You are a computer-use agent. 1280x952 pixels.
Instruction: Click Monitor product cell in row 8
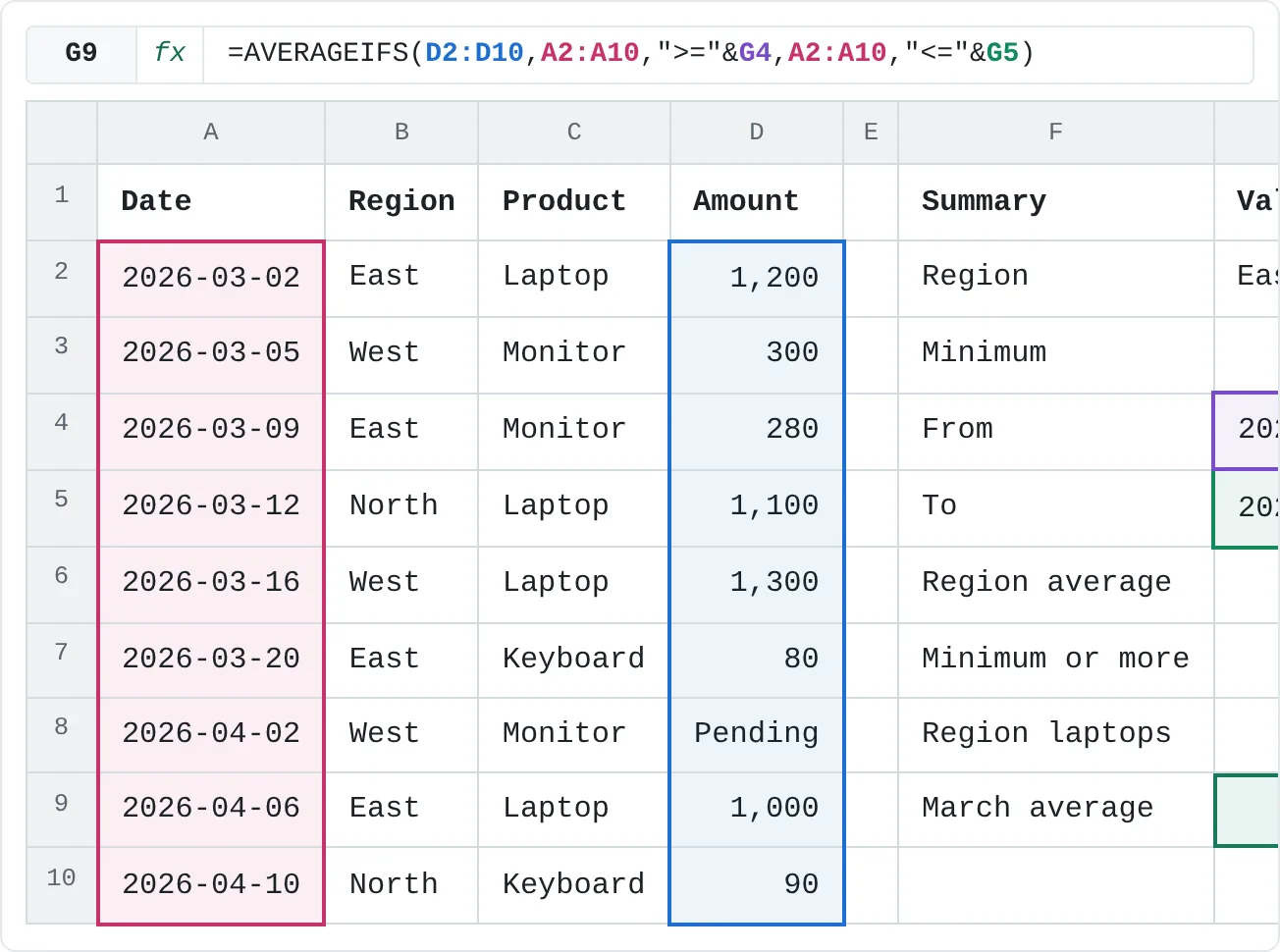tap(574, 735)
